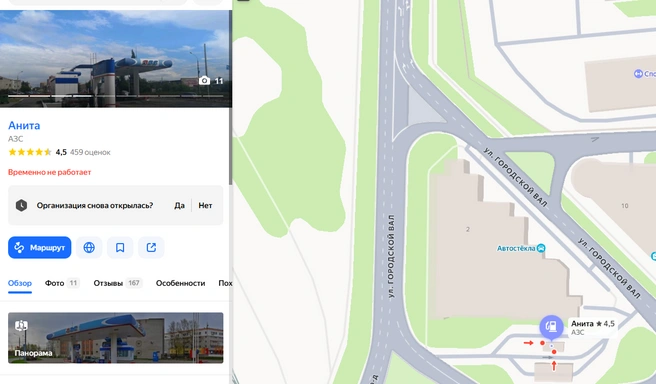
Task: Switch to the Обзор tab
Action: (20, 283)
